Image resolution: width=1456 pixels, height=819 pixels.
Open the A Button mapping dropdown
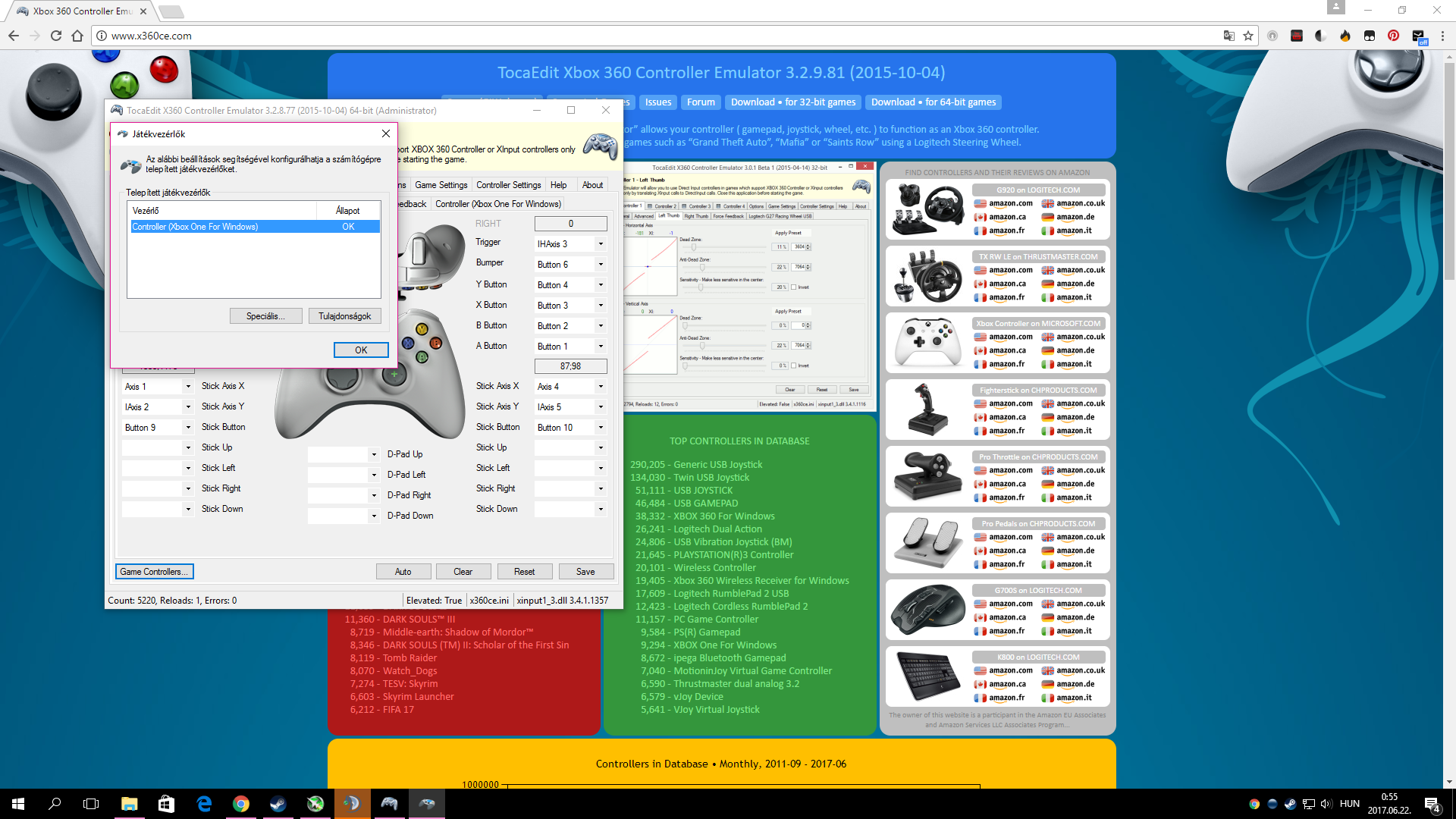[601, 347]
